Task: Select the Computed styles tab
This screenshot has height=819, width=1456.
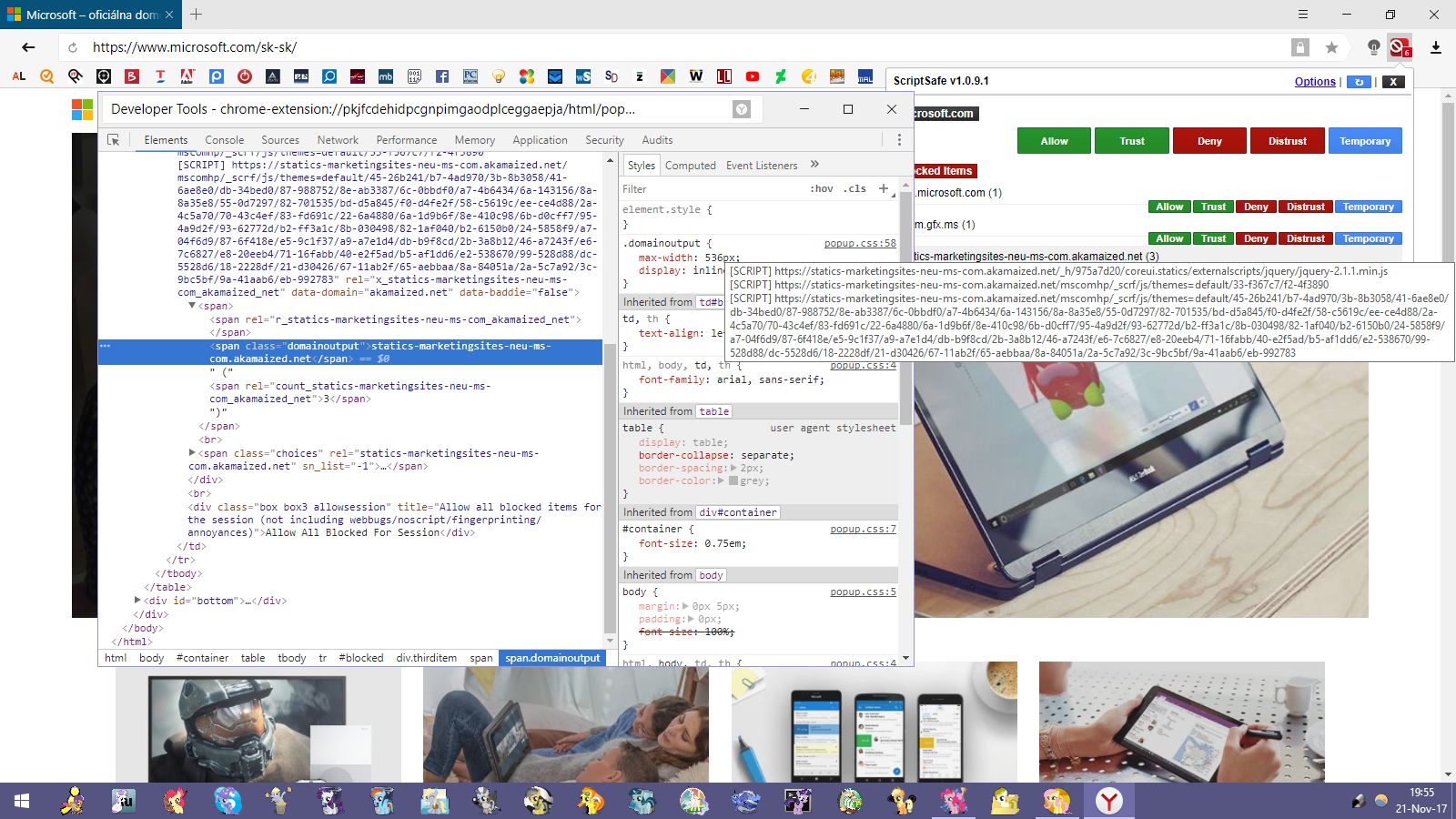Action: click(x=691, y=166)
